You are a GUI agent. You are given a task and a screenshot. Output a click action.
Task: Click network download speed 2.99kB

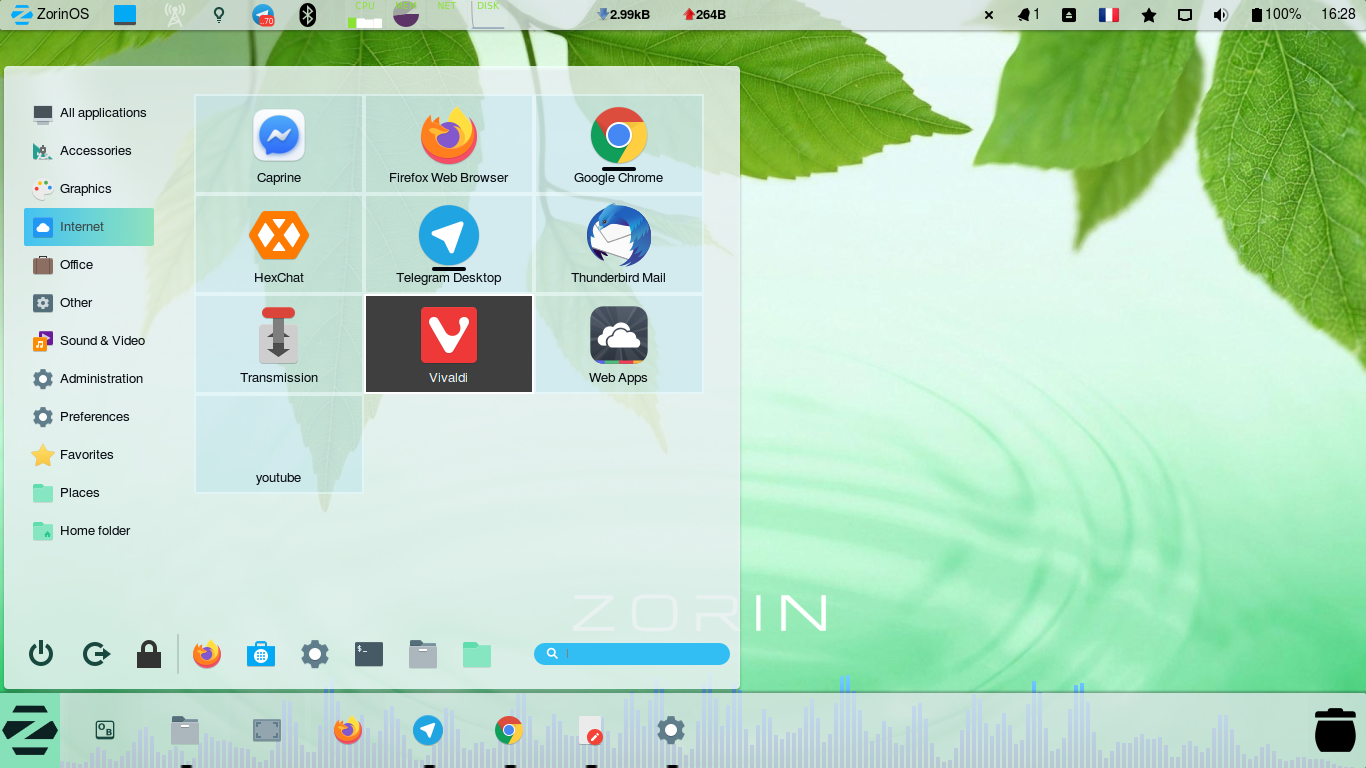(624, 15)
